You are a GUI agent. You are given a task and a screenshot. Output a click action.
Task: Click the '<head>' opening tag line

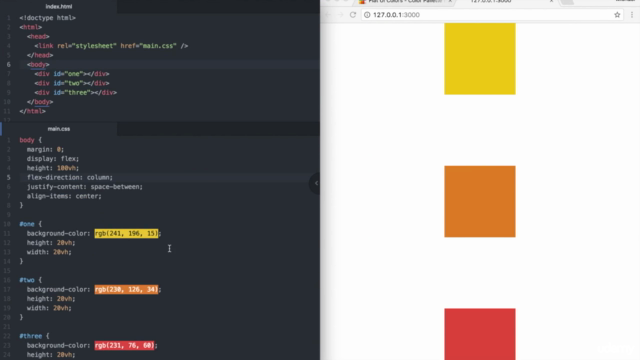(x=38, y=37)
